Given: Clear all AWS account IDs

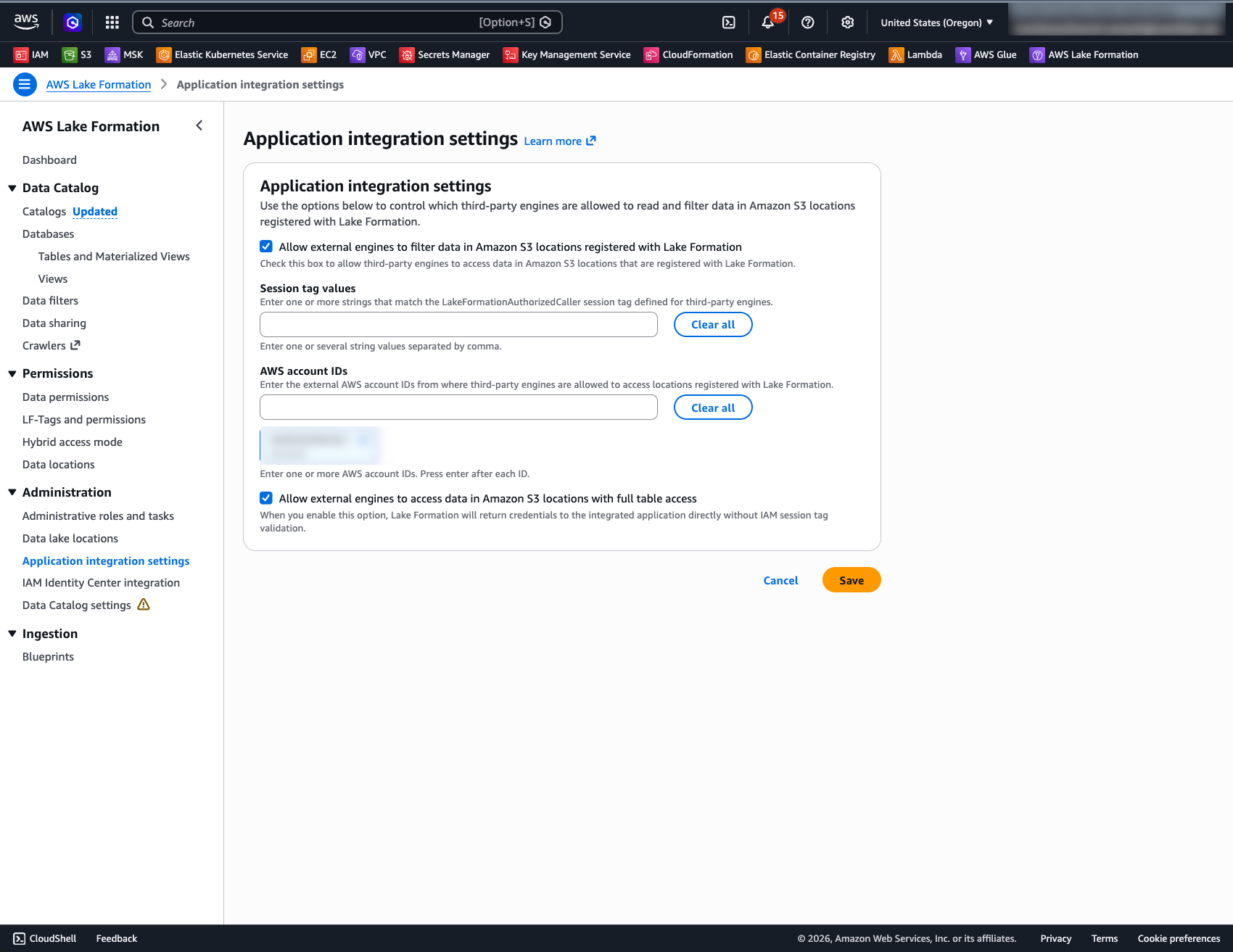Looking at the screenshot, I should 713,407.
